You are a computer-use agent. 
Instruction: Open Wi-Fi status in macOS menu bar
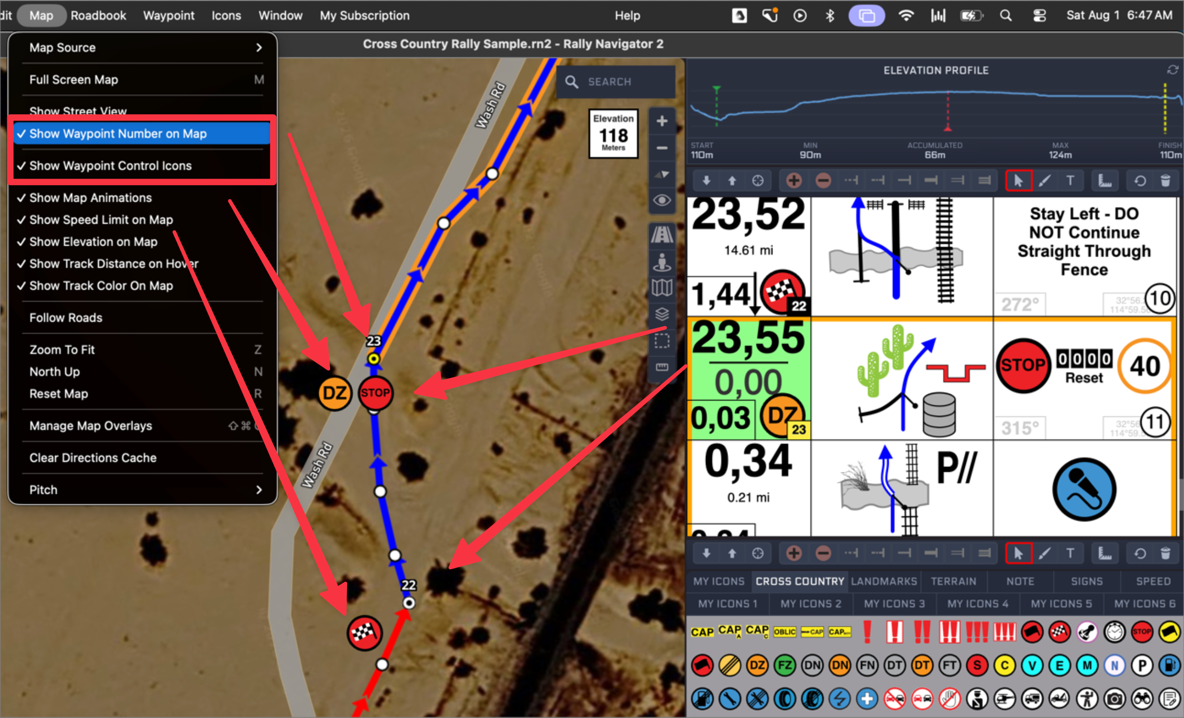pyautogui.click(x=906, y=15)
